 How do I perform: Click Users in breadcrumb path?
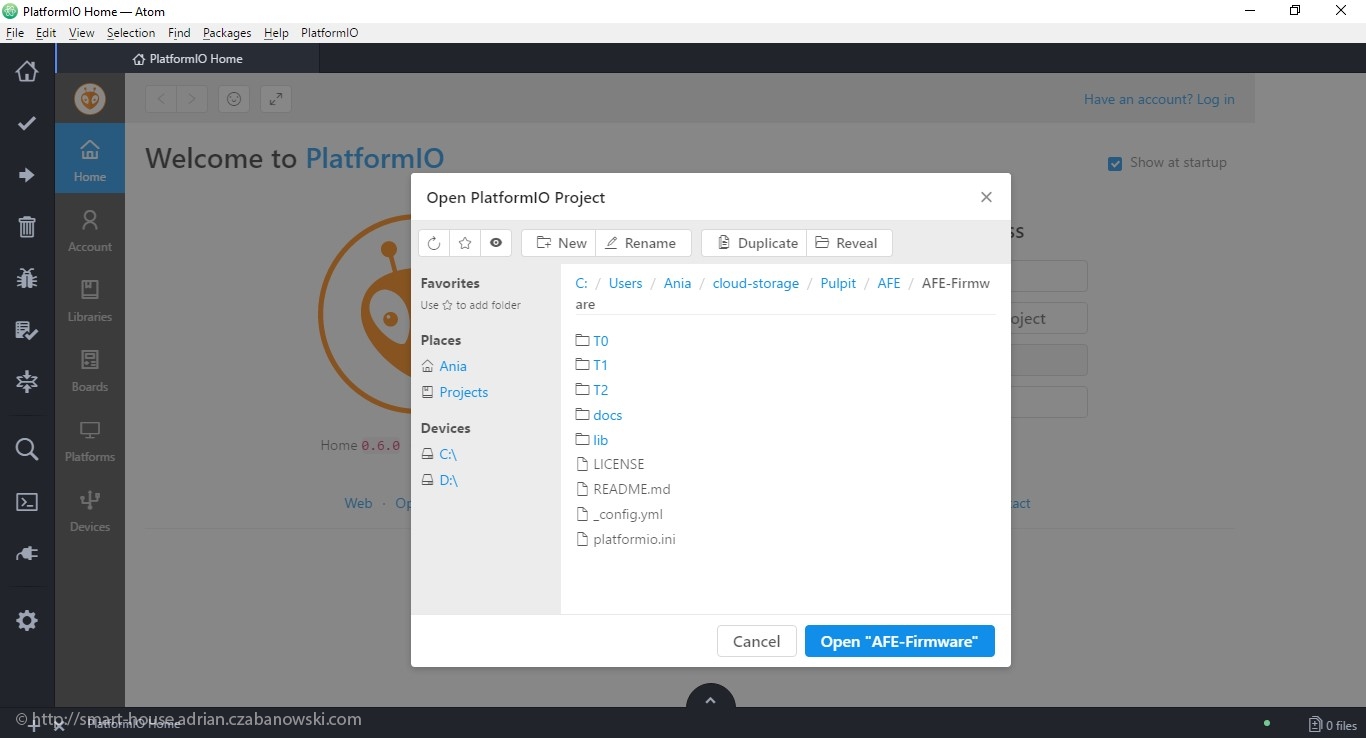pos(626,283)
